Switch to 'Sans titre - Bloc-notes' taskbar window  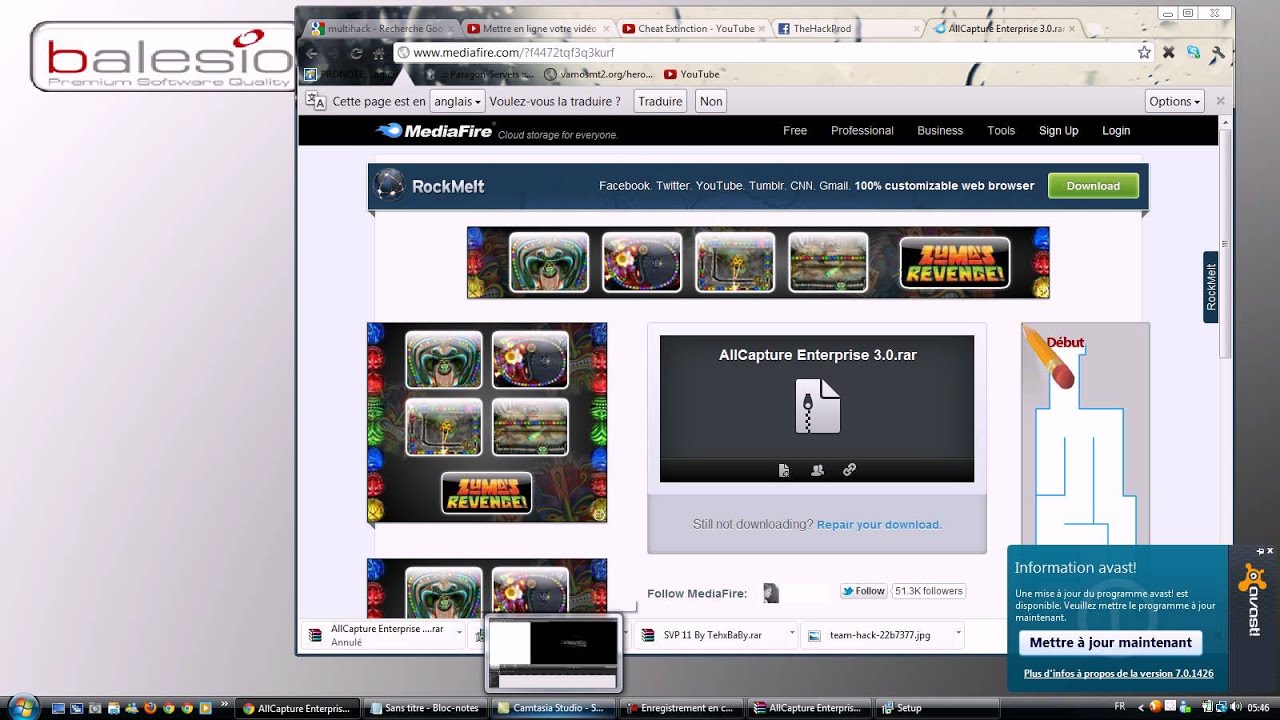coord(424,708)
